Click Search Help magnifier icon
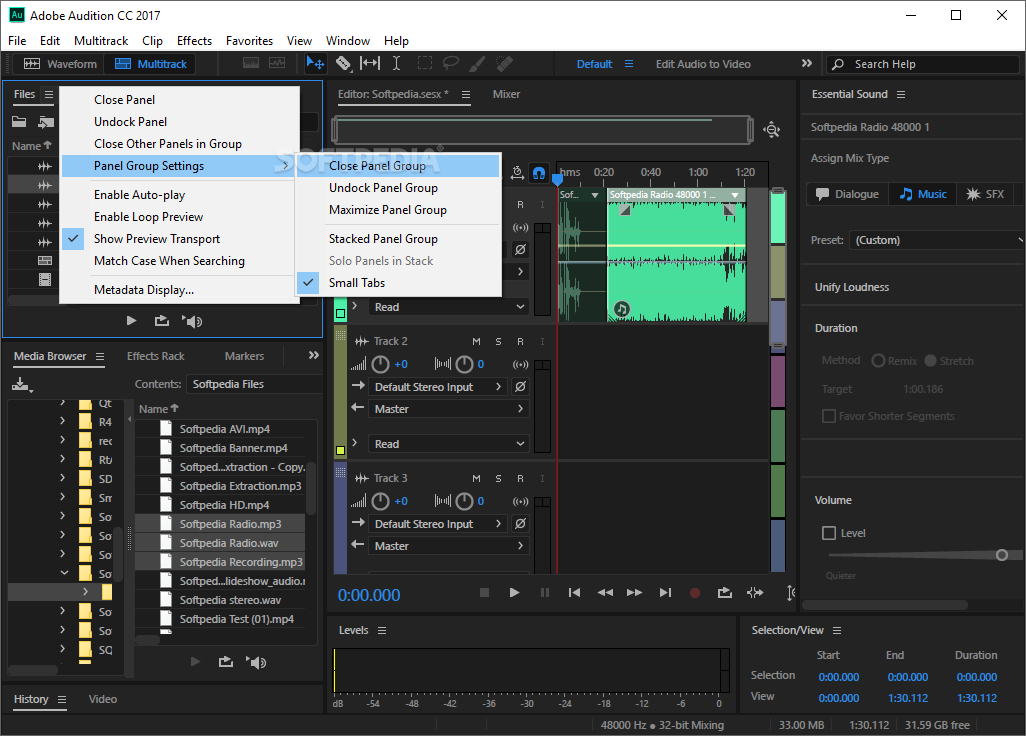 (x=838, y=64)
